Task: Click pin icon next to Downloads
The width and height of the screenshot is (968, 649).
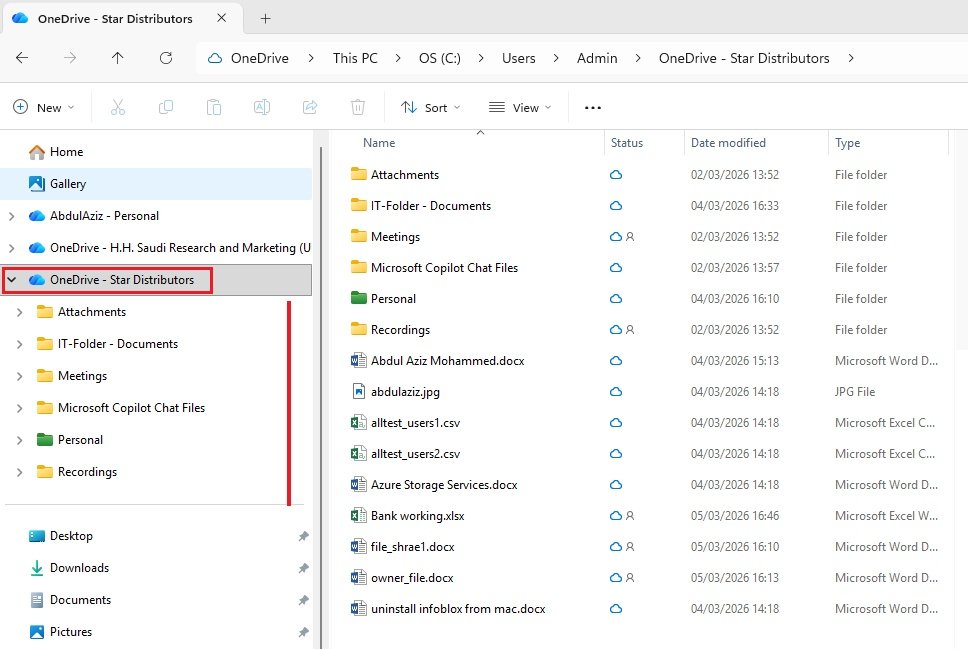Action: point(303,568)
